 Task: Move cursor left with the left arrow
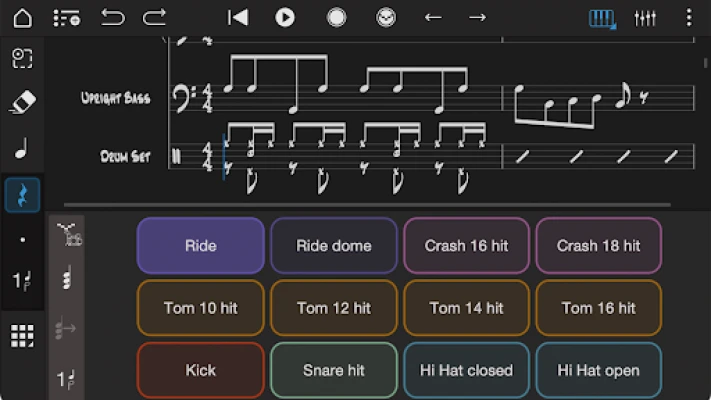click(x=433, y=18)
